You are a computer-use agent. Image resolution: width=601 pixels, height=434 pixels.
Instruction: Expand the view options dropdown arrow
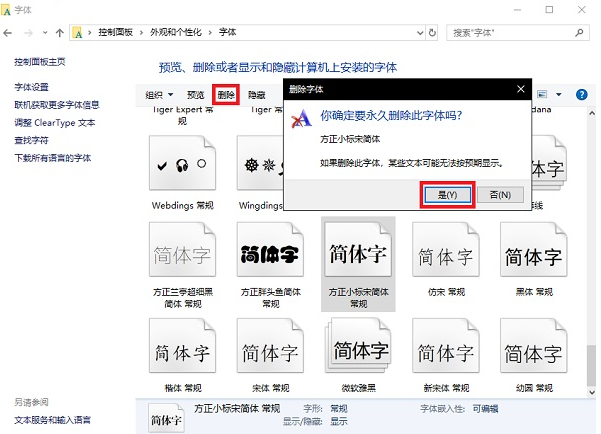point(559,95)
